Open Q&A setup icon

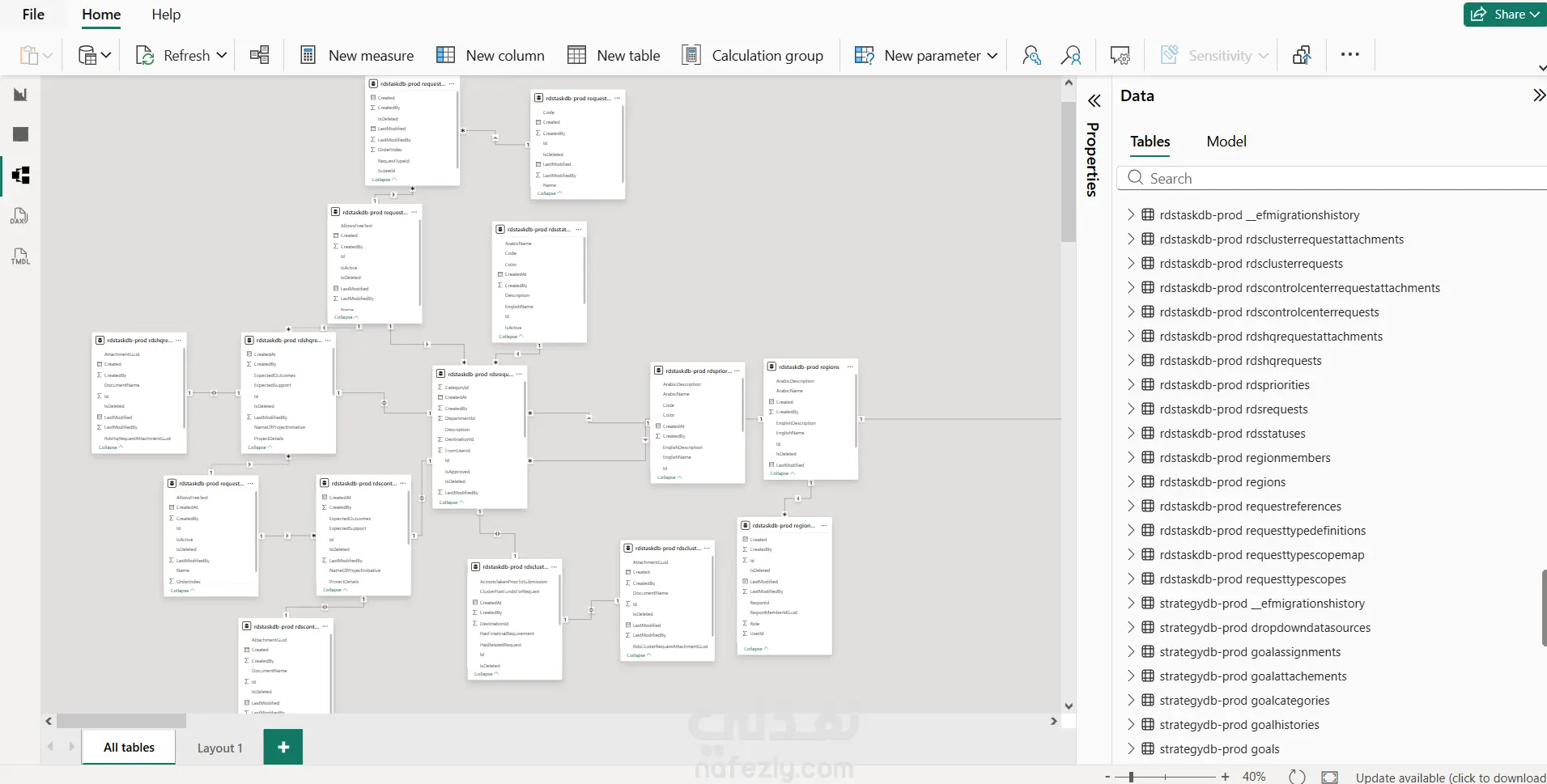(x=1120, y=55)
